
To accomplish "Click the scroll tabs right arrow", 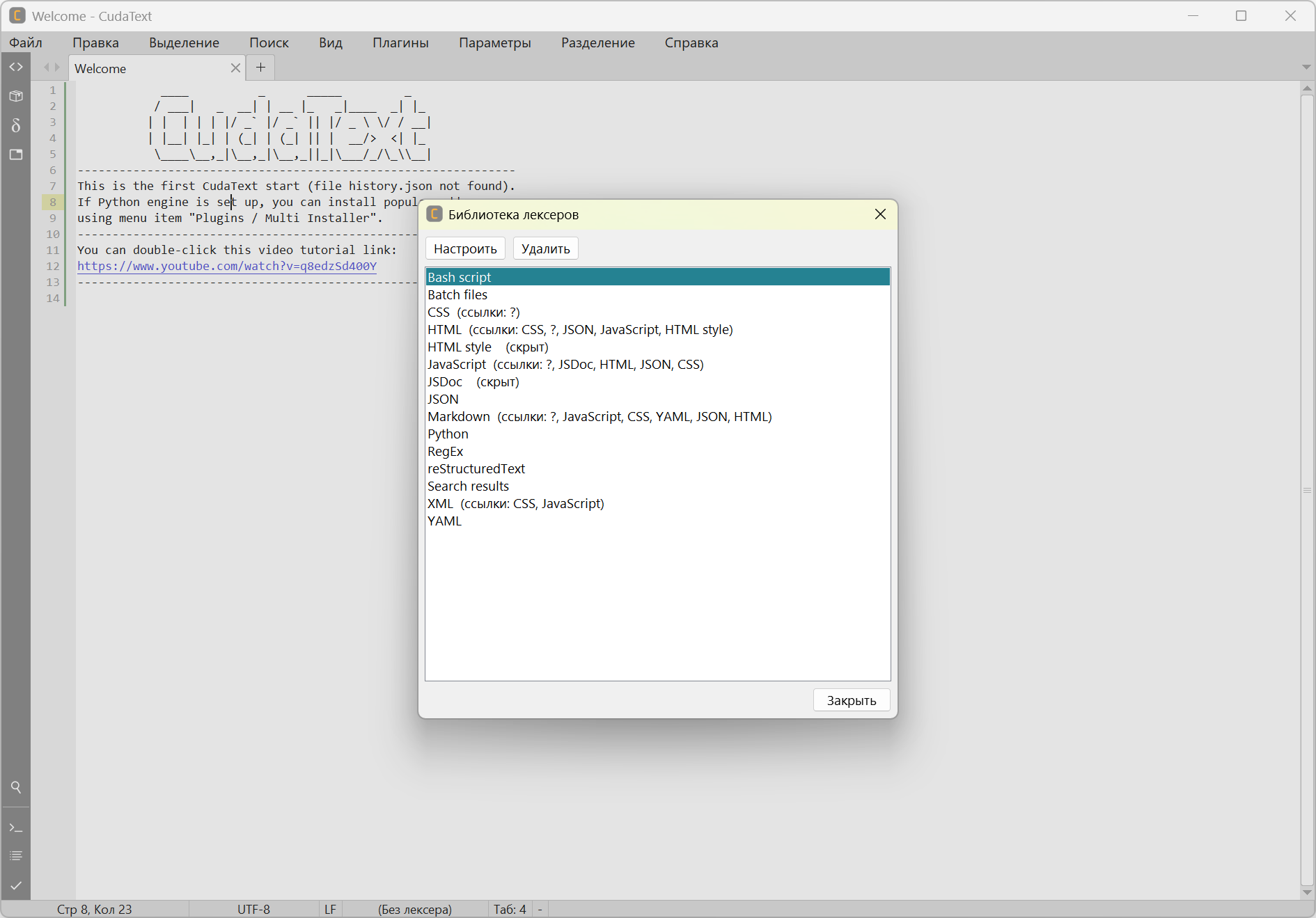I will click(57, 68).
